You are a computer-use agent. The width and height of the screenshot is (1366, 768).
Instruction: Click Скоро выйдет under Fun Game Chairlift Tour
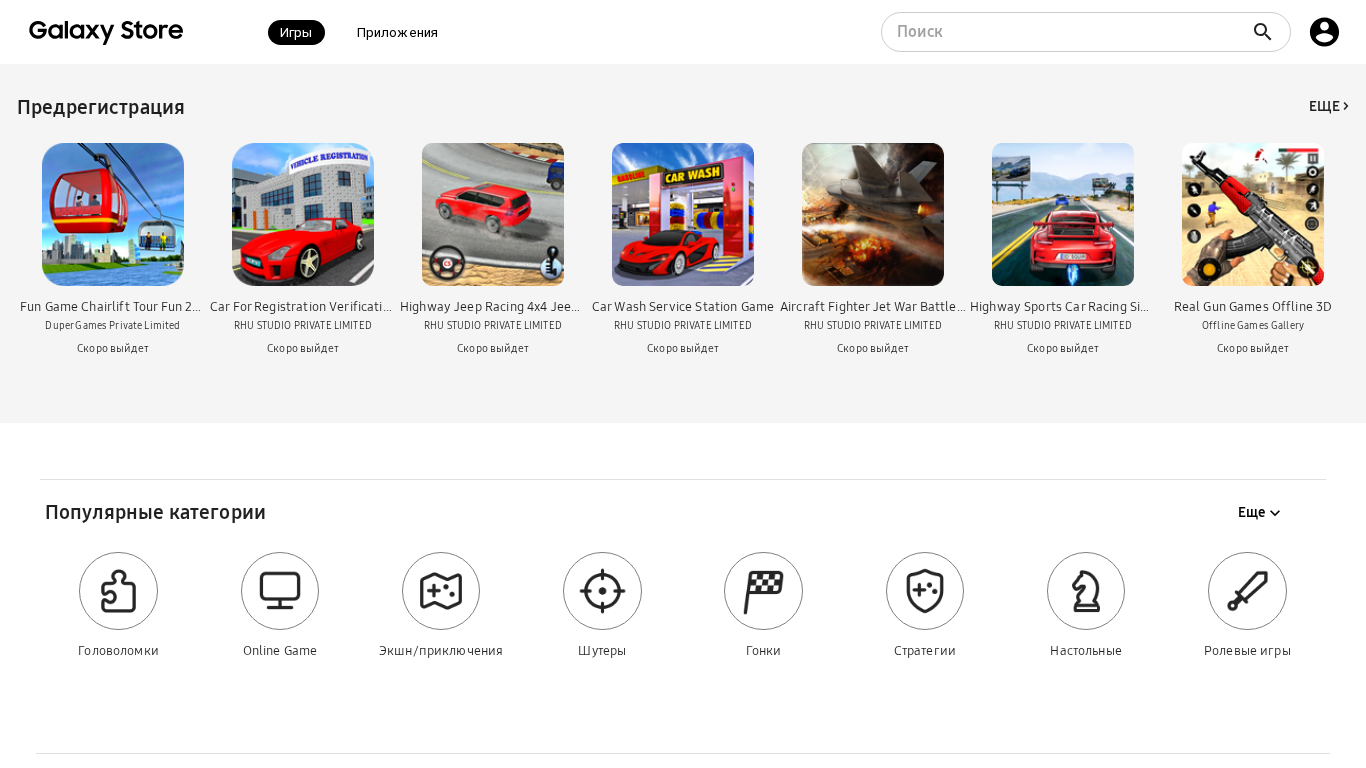click(113, 349)
